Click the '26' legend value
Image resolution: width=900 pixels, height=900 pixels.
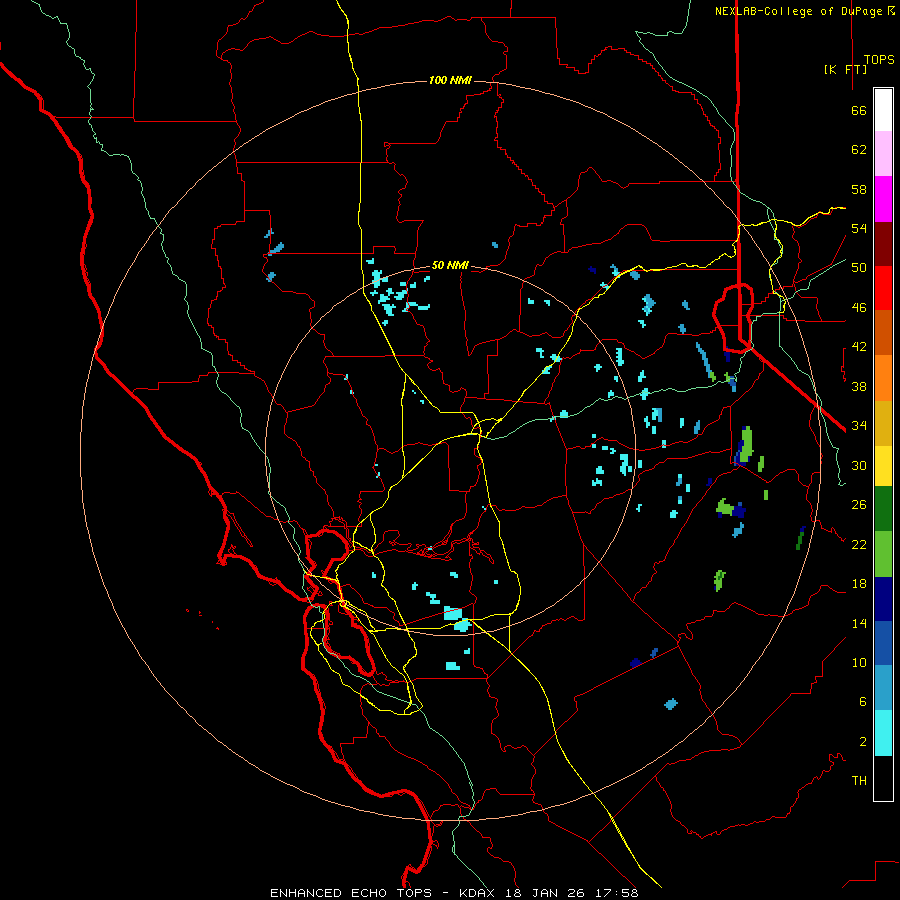[x=859, y=505]
